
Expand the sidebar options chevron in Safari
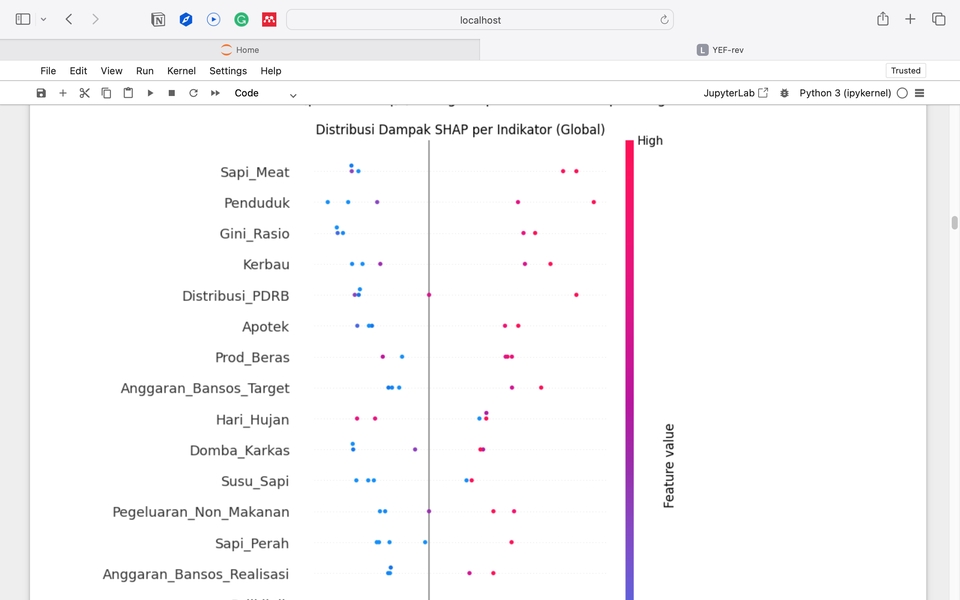click(x=43, y=19)
